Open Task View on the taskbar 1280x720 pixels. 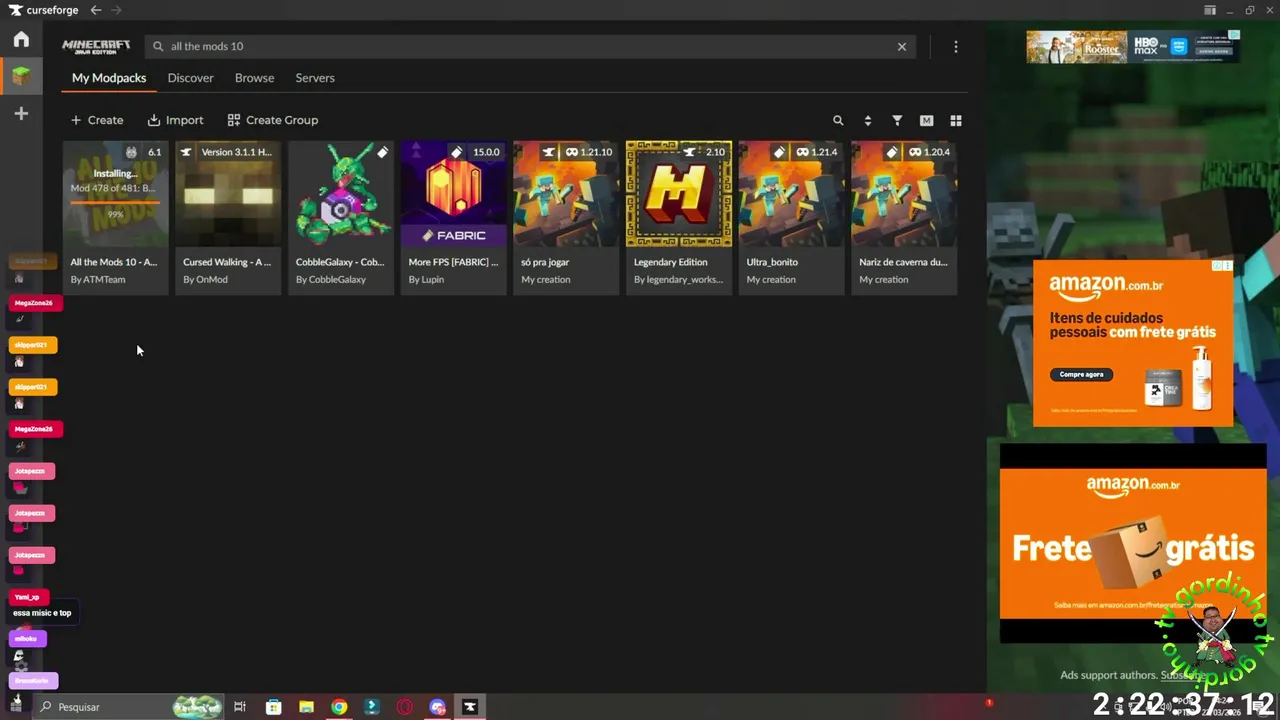240,707
